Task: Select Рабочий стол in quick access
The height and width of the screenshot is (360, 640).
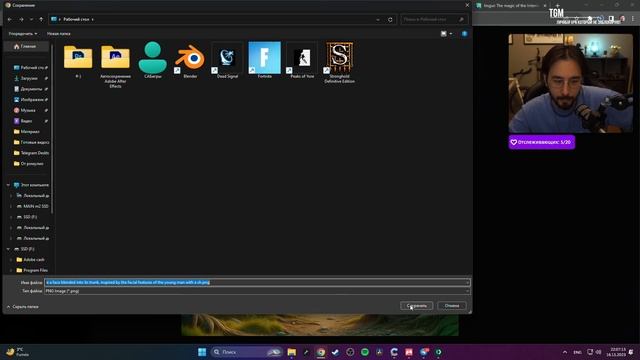Action: (x=30, y=68)
